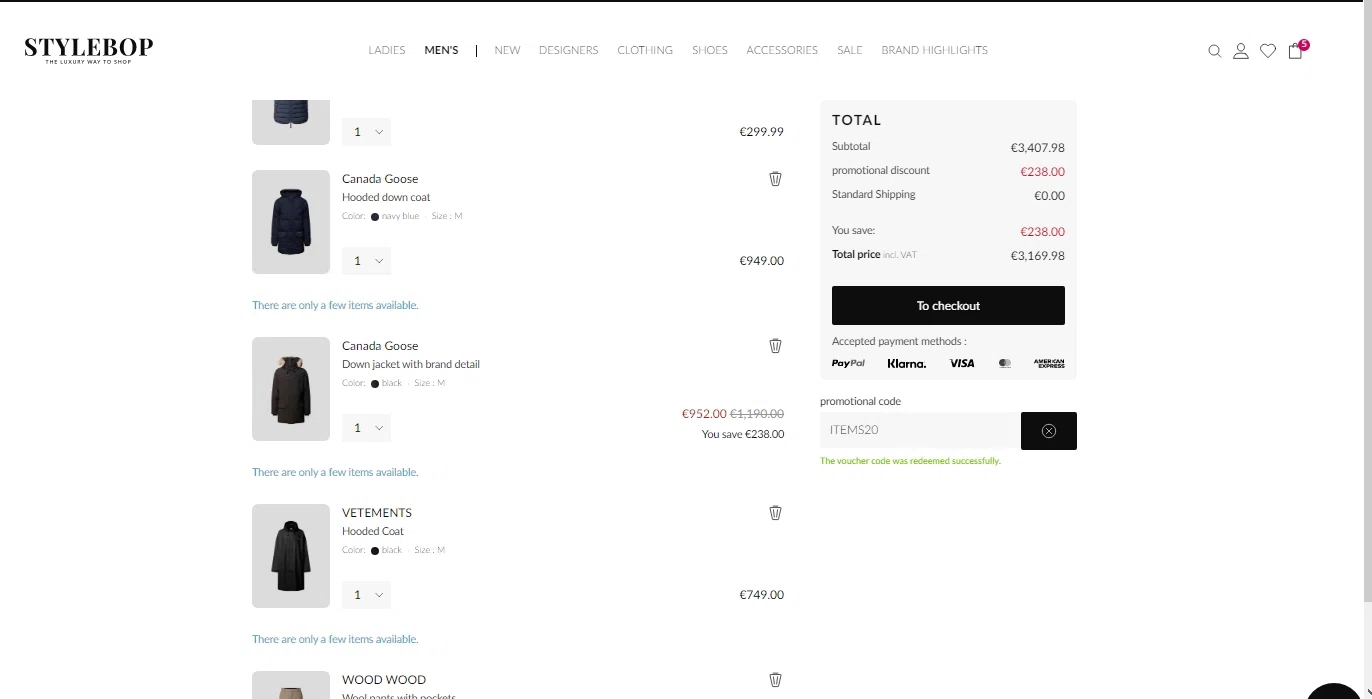Open the CLOTHING menu
This screenshot has width=1372, height=699.
[x=645, y=50]
